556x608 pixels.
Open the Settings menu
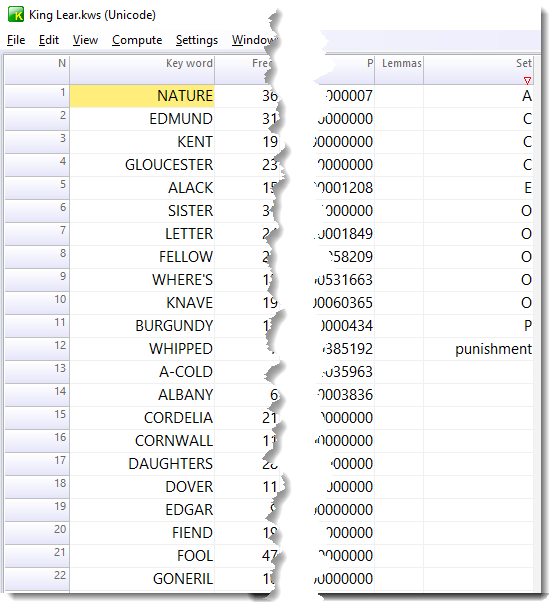pyautogui.click(x=197, y=40)
